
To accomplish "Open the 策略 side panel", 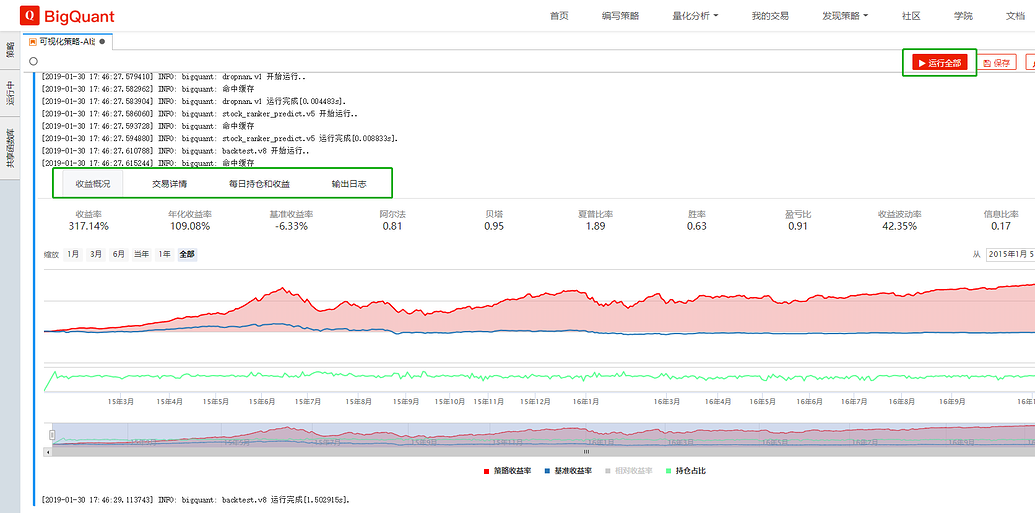I will 10,50.
